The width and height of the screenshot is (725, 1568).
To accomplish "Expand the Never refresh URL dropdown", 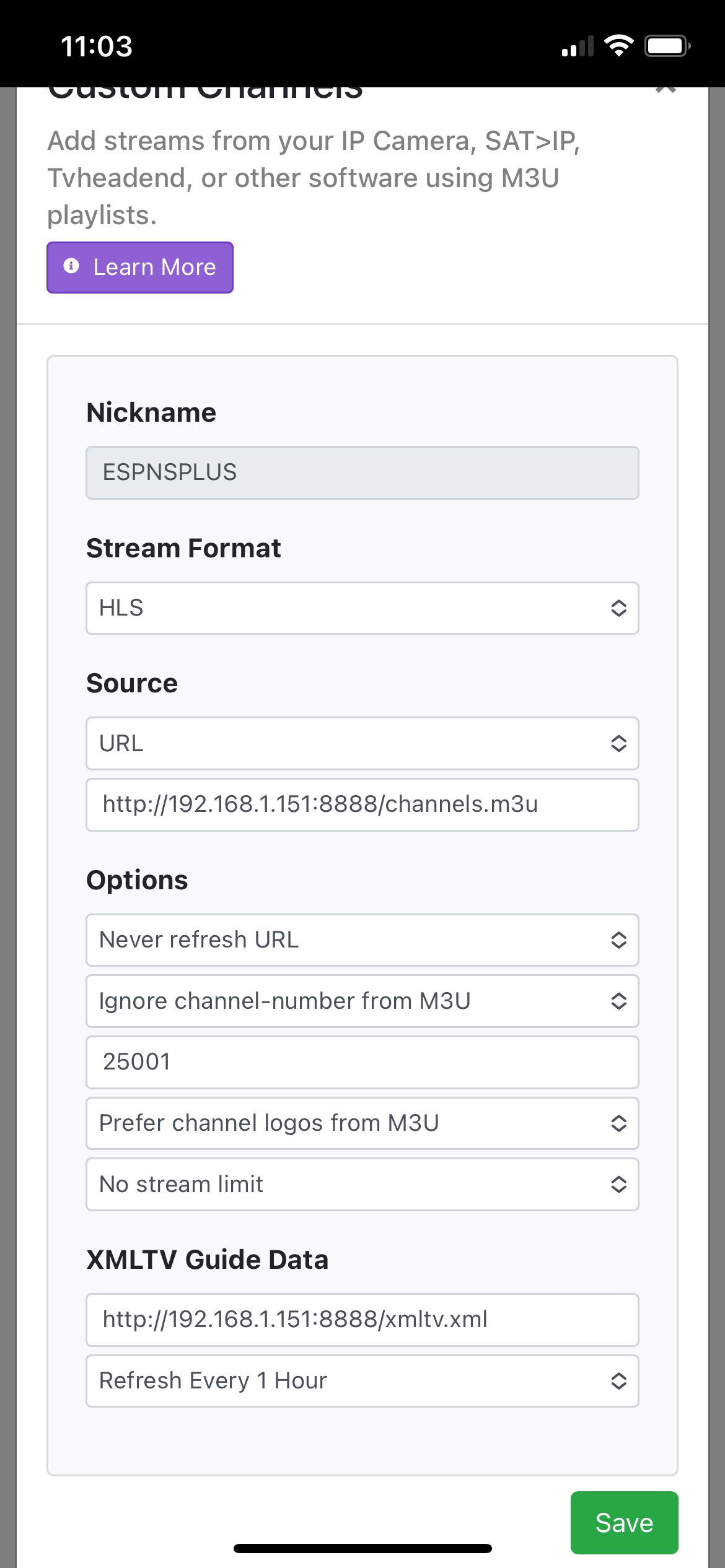I will coord(362,940).
